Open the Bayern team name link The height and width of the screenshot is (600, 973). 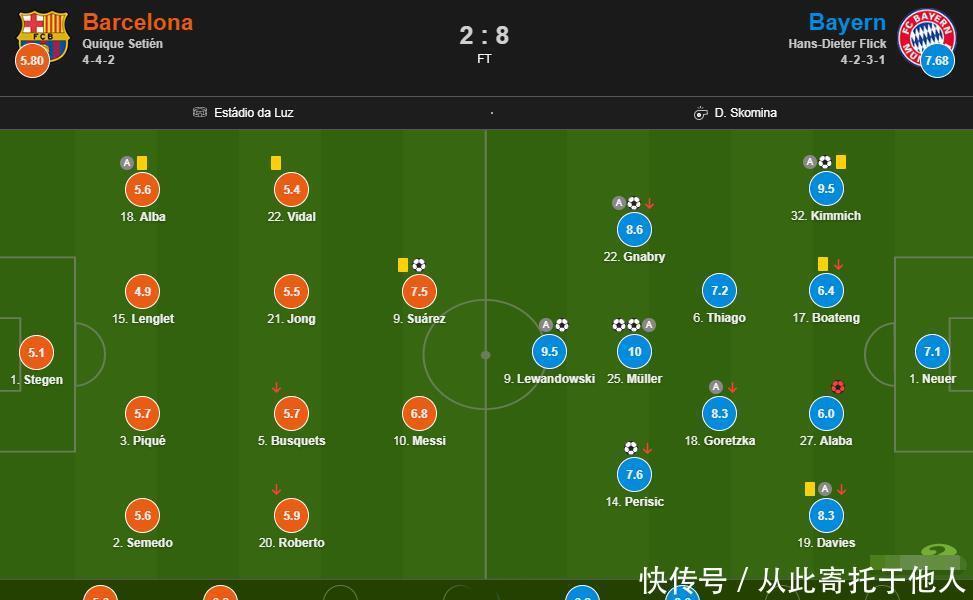[x=847, y=22]
